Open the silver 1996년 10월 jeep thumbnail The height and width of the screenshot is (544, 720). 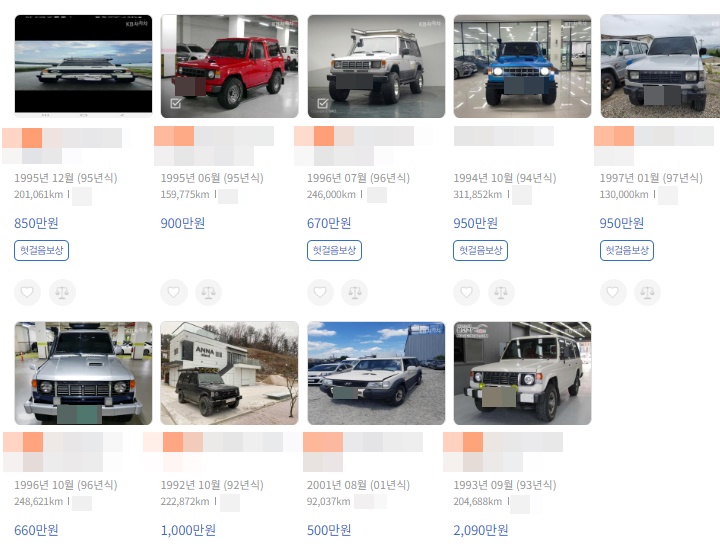[83, 373]
